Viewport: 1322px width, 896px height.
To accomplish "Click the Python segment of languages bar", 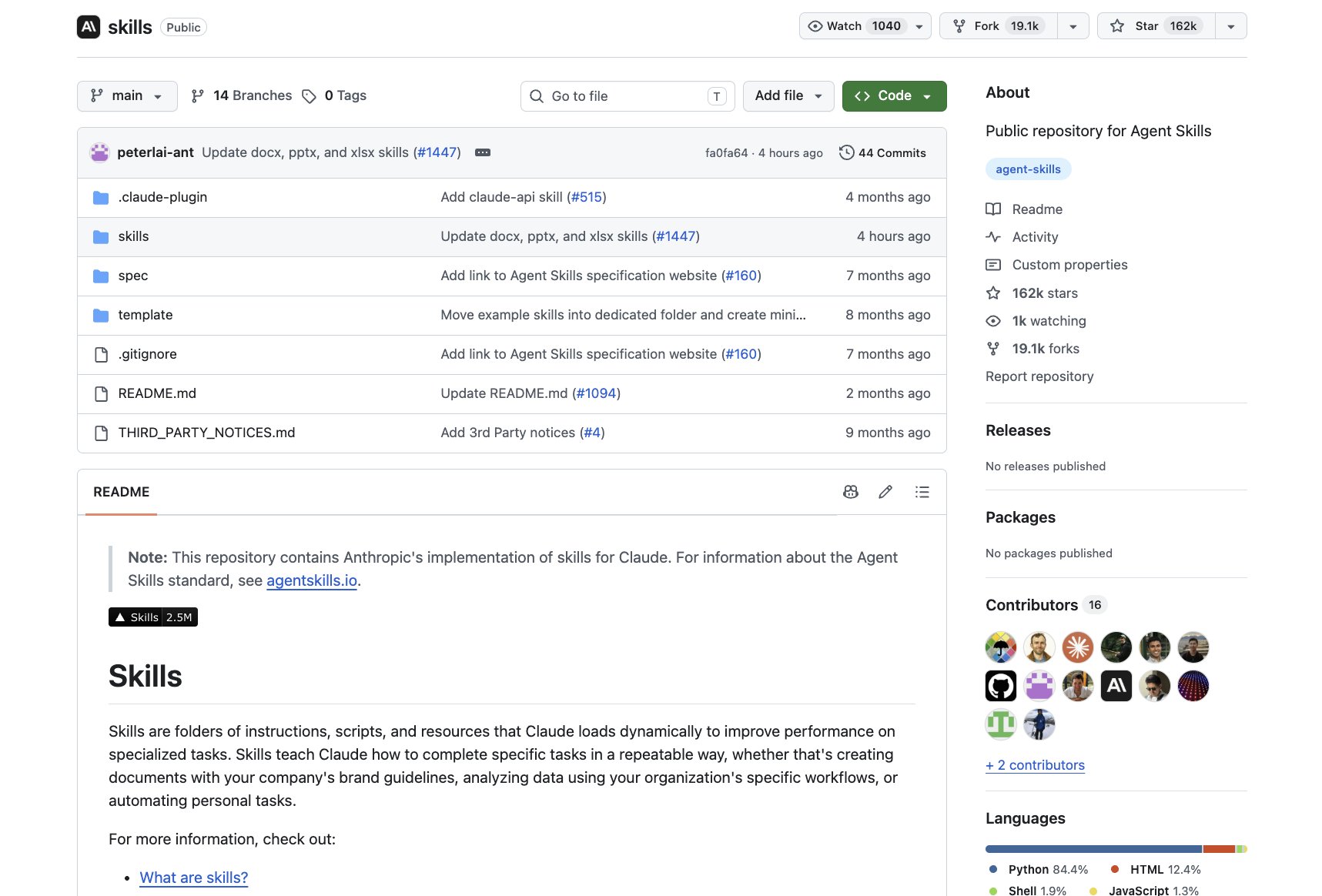I will pos(1093,849).
